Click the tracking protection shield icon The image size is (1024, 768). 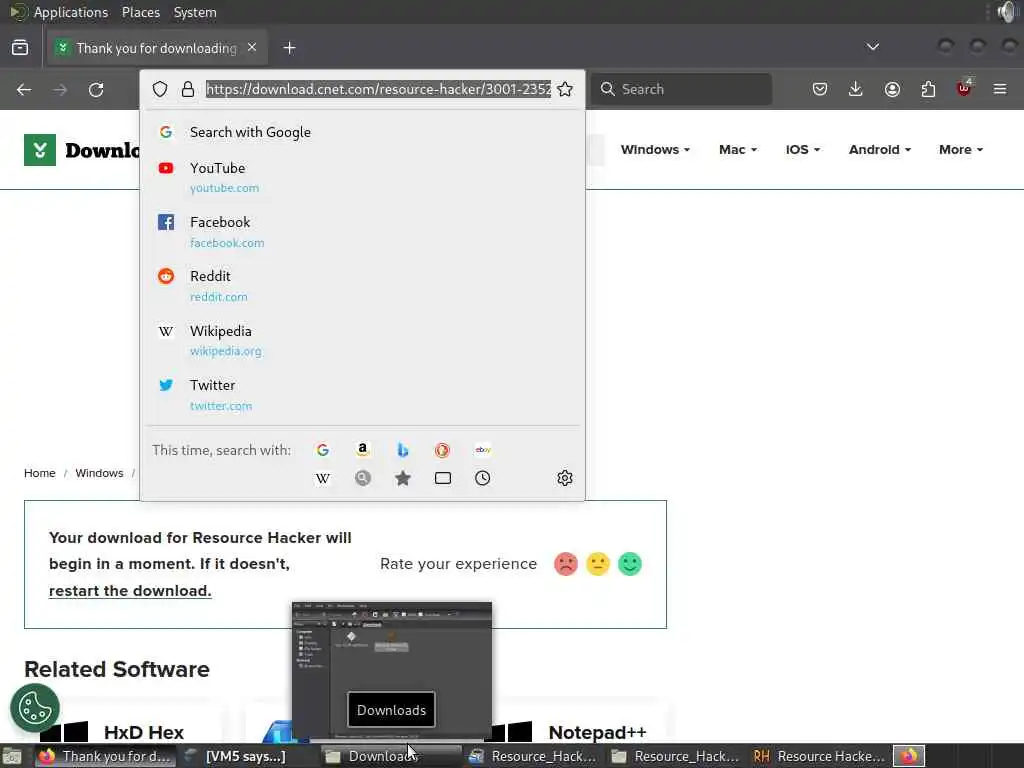pos(160,89)
